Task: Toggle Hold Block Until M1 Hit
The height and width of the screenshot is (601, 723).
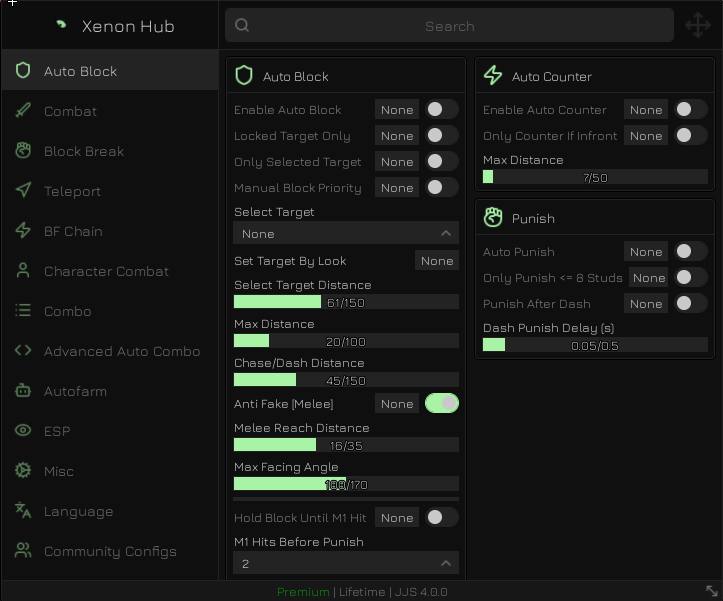Action: click(x=442, y=518)
